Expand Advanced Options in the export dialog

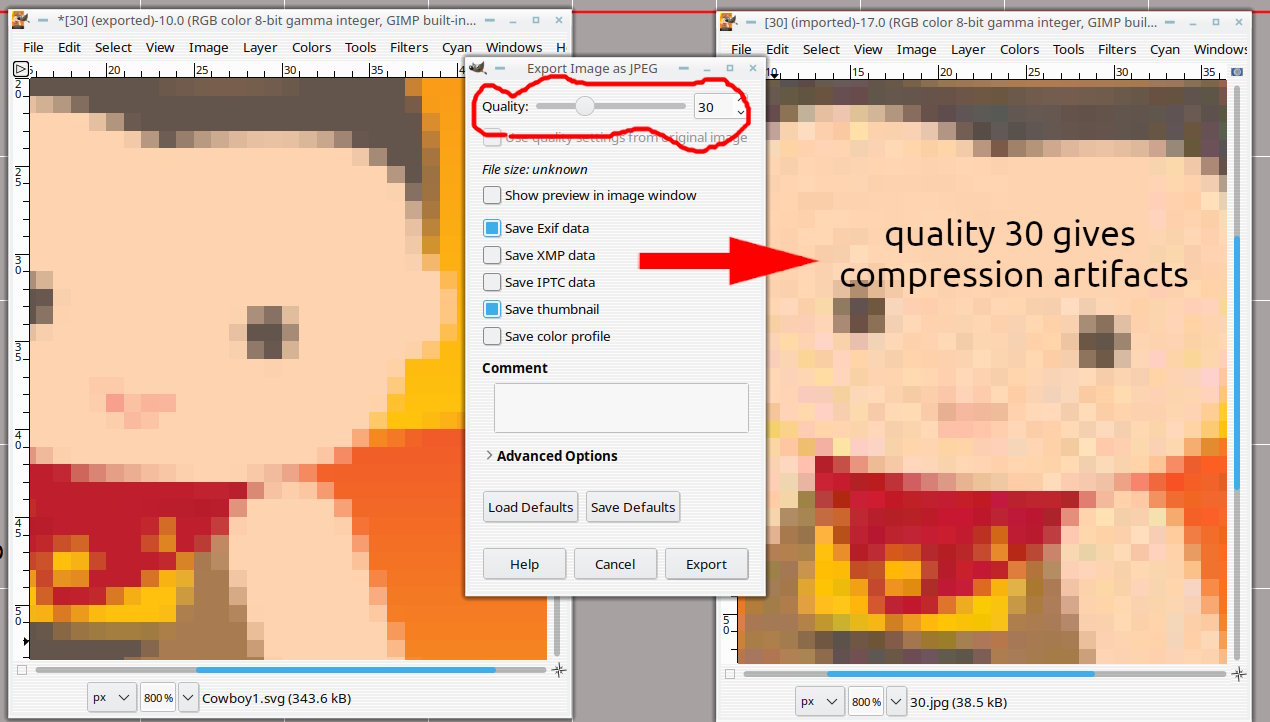pos(551,455)
